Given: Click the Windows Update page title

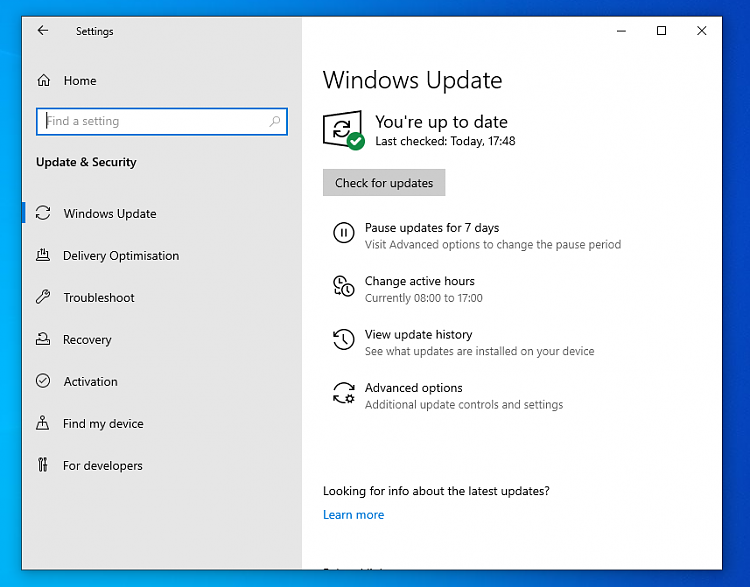Looking at the screenshot, I should point(413,80).
